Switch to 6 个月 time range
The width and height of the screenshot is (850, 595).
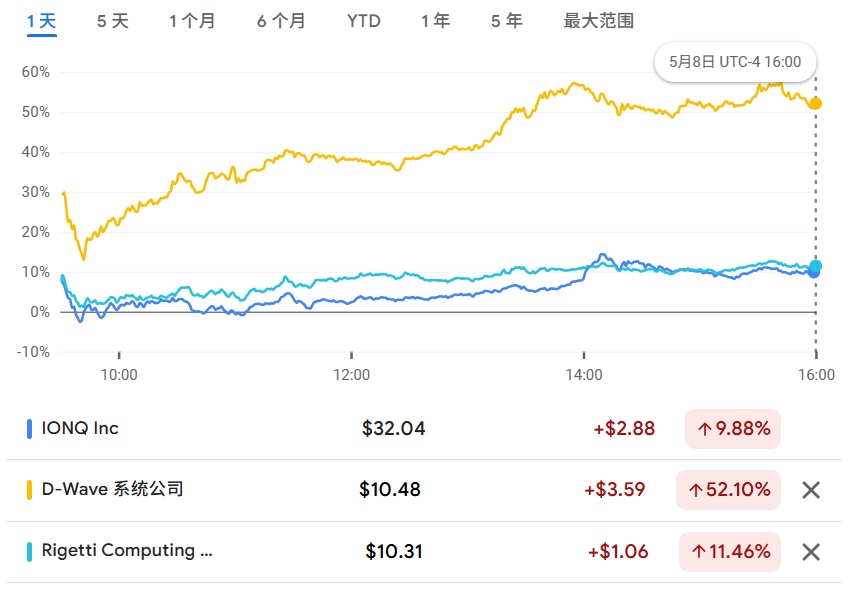coord(281,21)
